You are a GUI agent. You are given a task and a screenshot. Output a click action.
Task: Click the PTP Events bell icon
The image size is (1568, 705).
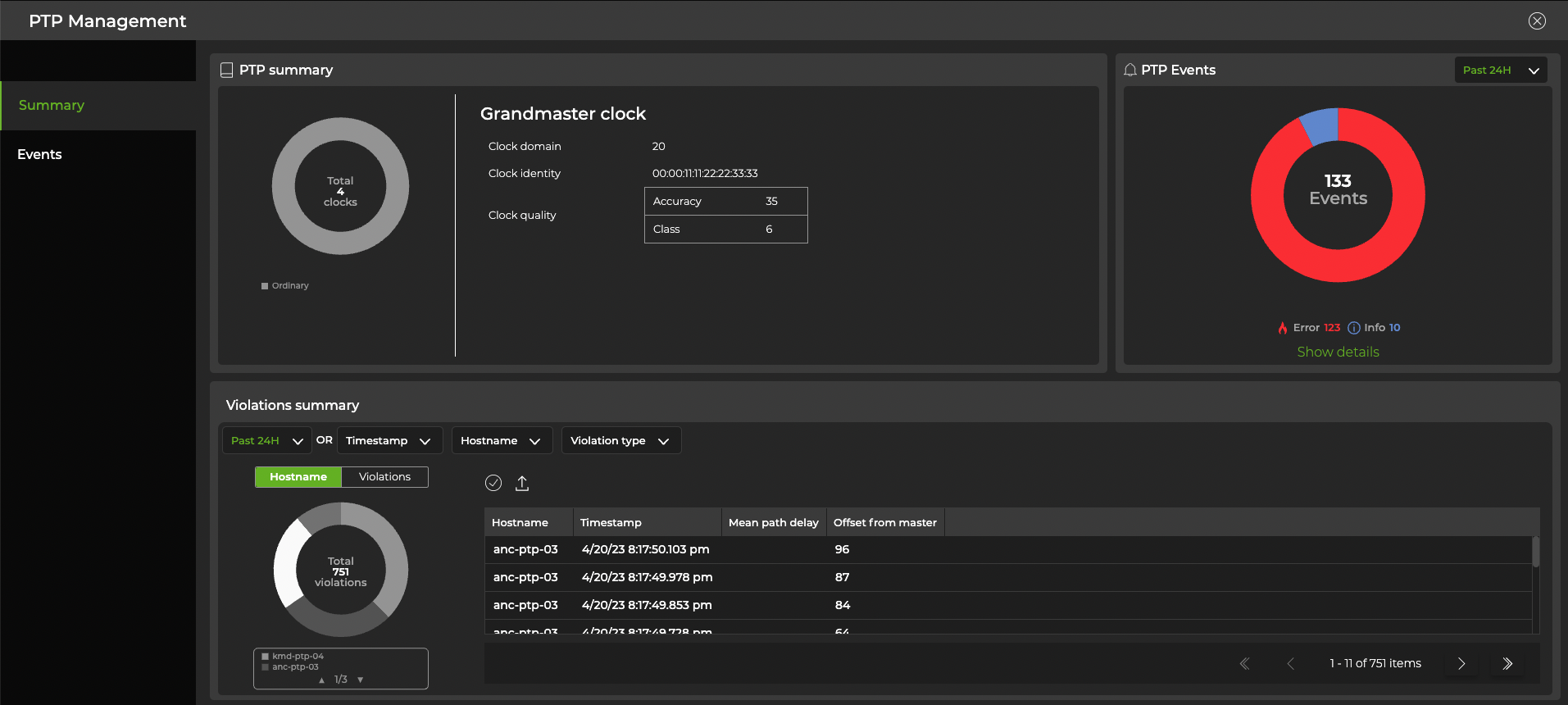pos(1130,70)
